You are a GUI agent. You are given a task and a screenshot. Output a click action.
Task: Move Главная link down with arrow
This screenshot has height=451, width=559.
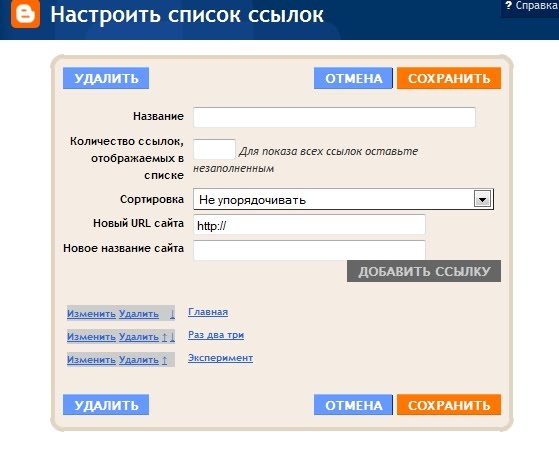point(172,314)
